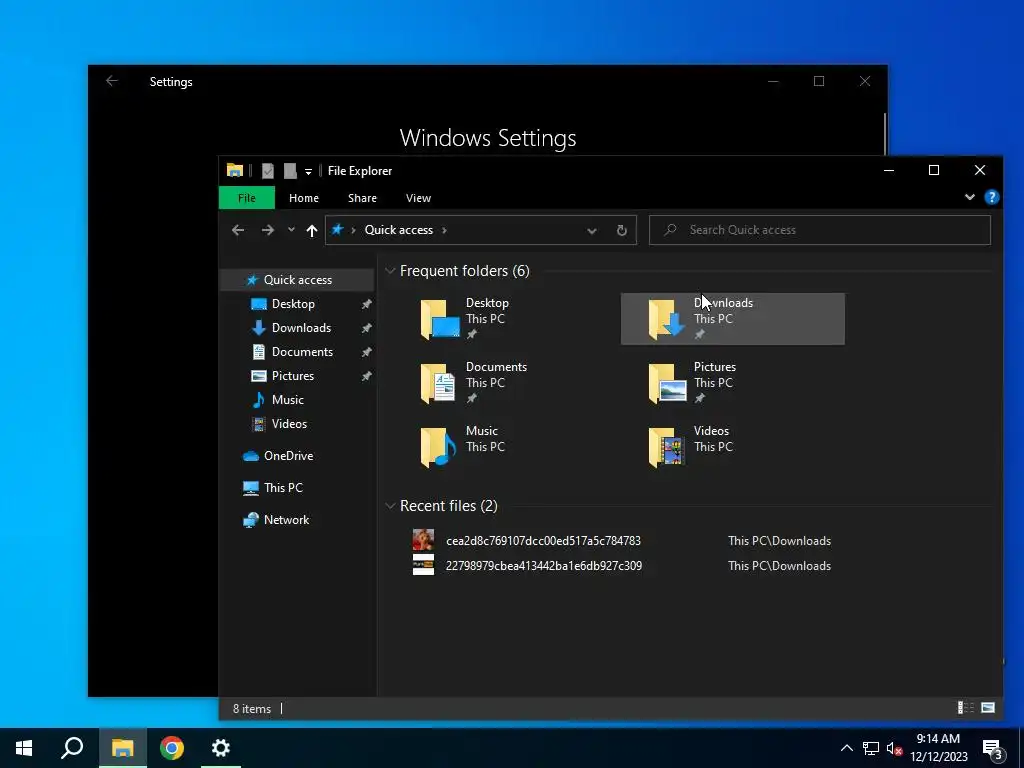Open Videos folder tile in Frequent folders
The width and height of the screenshot is (1024, 768).
pyautogui.click(x=733, y=447)
